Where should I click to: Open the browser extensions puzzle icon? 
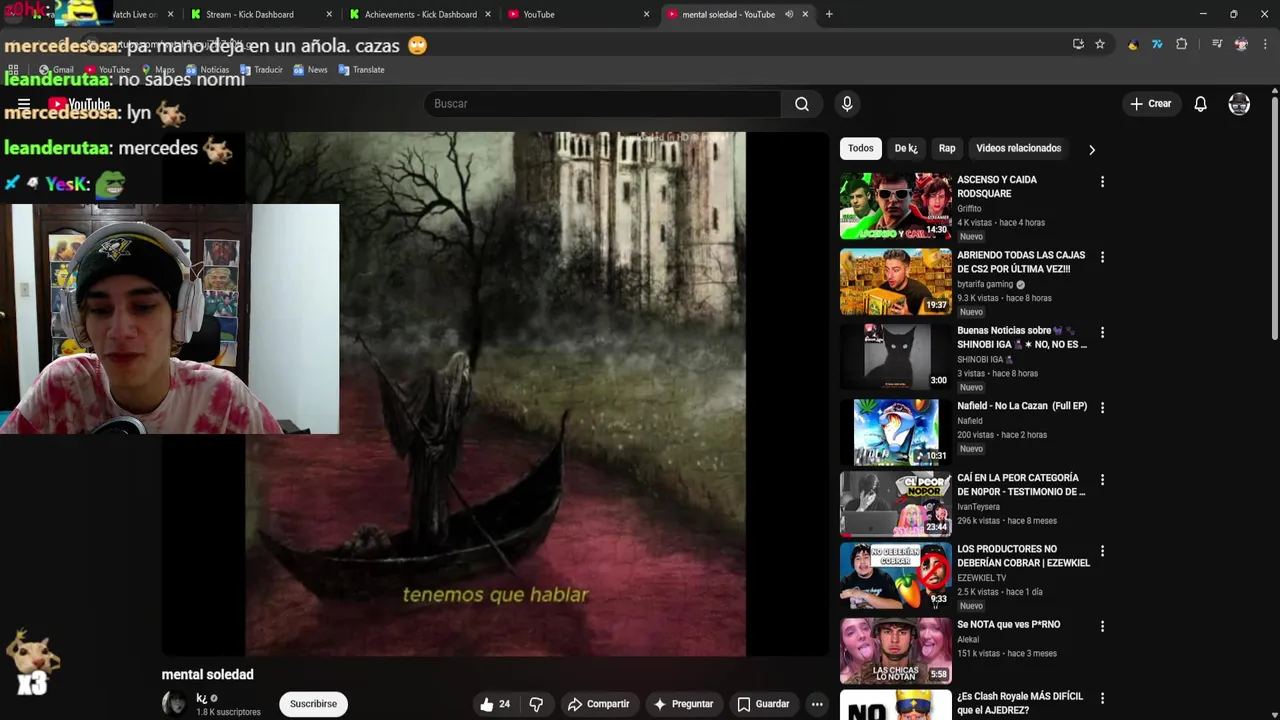1181,44
